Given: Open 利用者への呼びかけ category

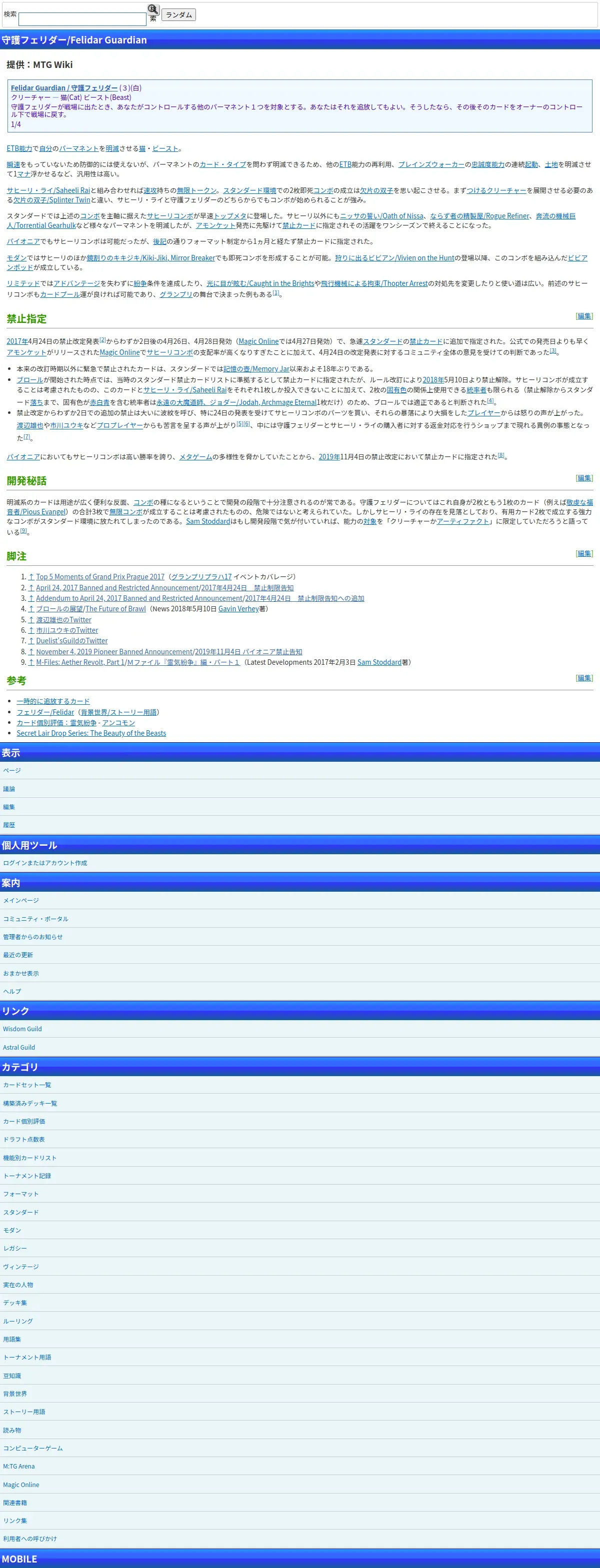Looking at the screenshot, I should point(30,1539).
